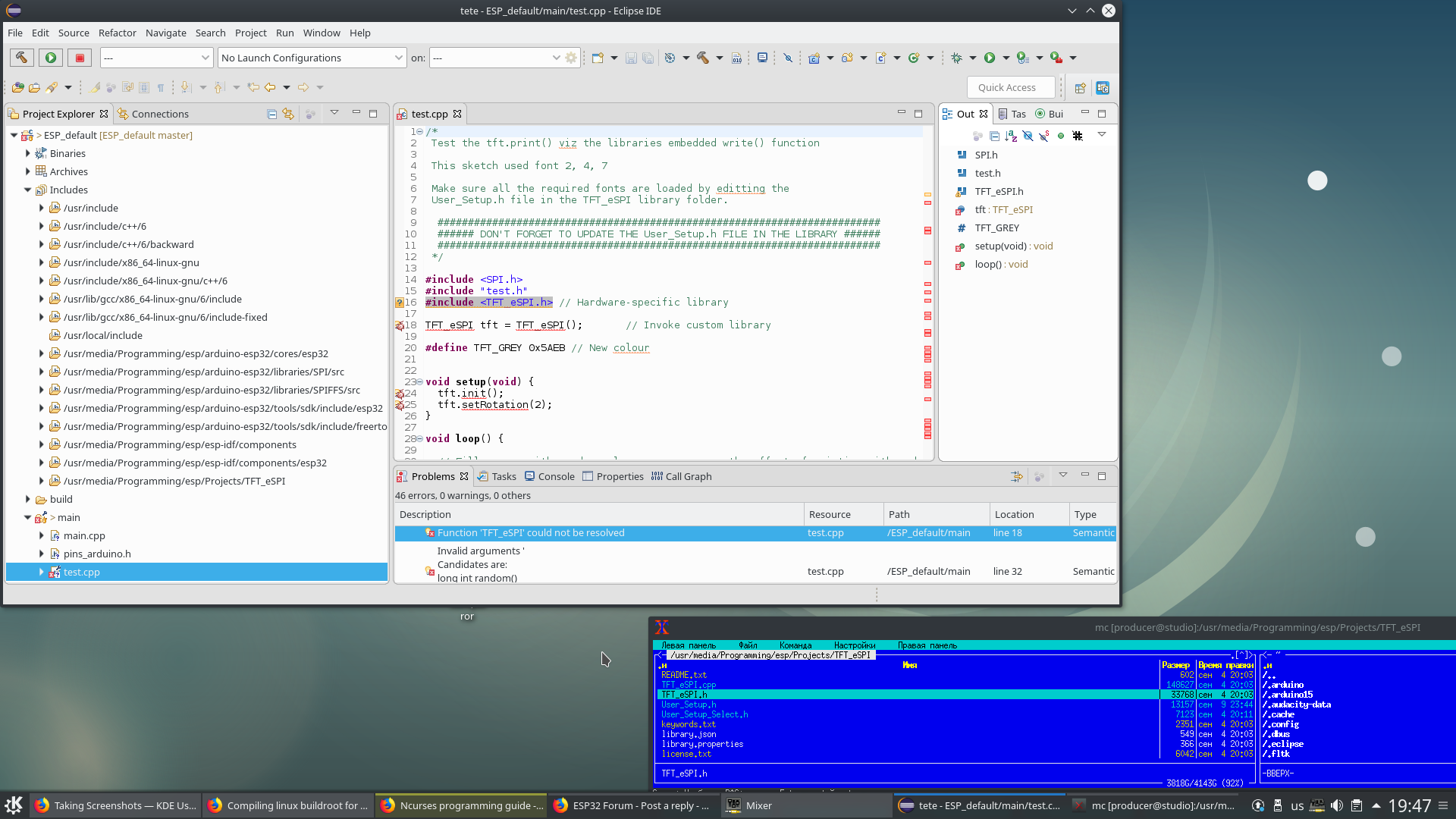Switch to the Console tab
This screenshot has height=819, width=1456.
pyautogui.click(x=550, y=477)
